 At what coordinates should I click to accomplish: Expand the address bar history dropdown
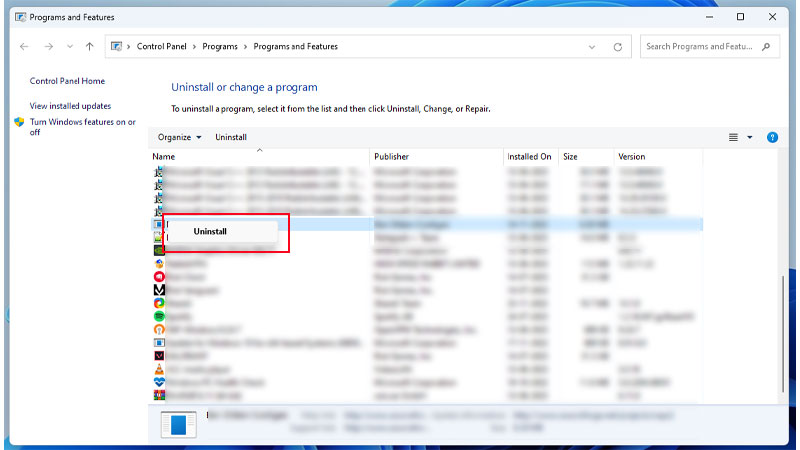pyautogui.click(x=592, y=47)
